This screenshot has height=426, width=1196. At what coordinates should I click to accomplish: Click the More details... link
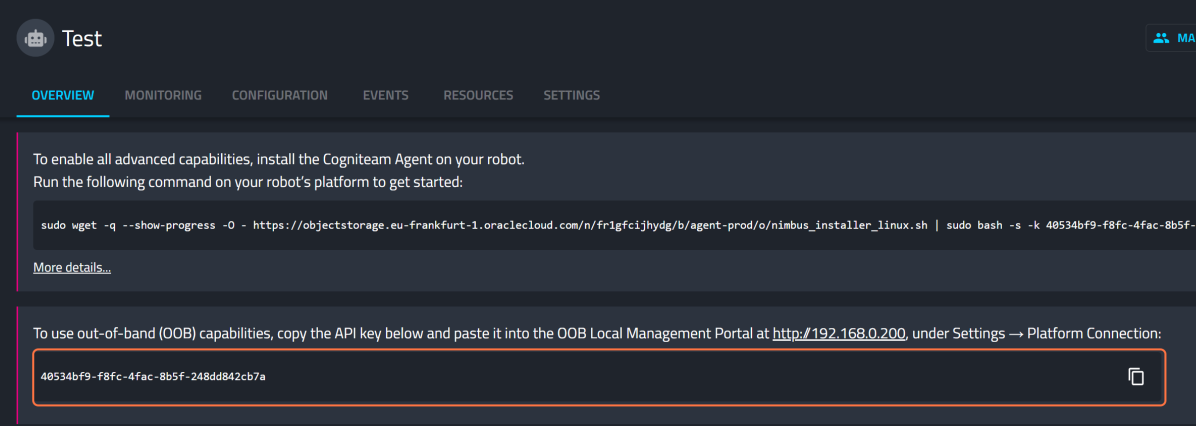pos(72,267)
